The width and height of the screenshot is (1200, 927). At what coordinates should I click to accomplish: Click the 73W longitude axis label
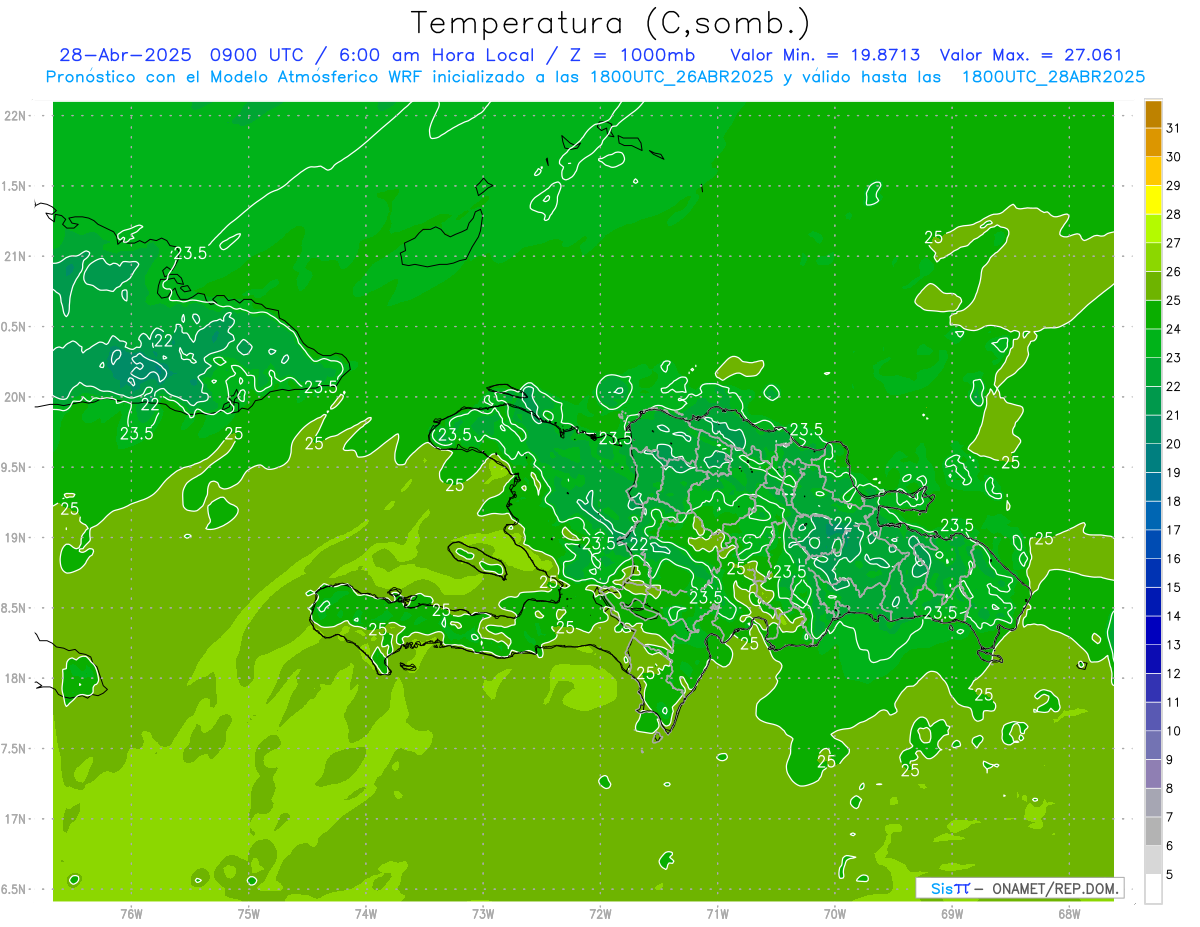click(x=483, y=913)
